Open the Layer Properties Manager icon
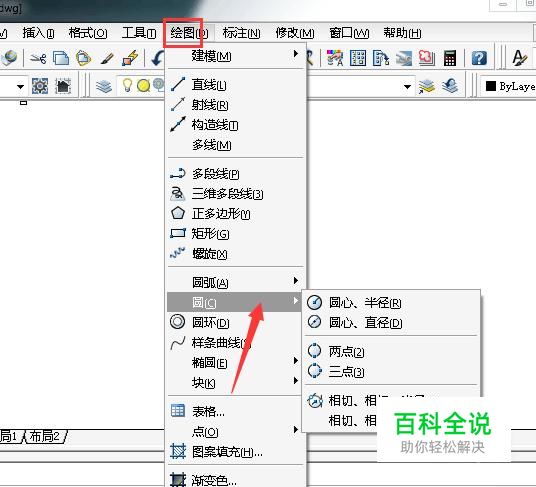This screenshot has width=536, height=487. (x=104, y=86)
